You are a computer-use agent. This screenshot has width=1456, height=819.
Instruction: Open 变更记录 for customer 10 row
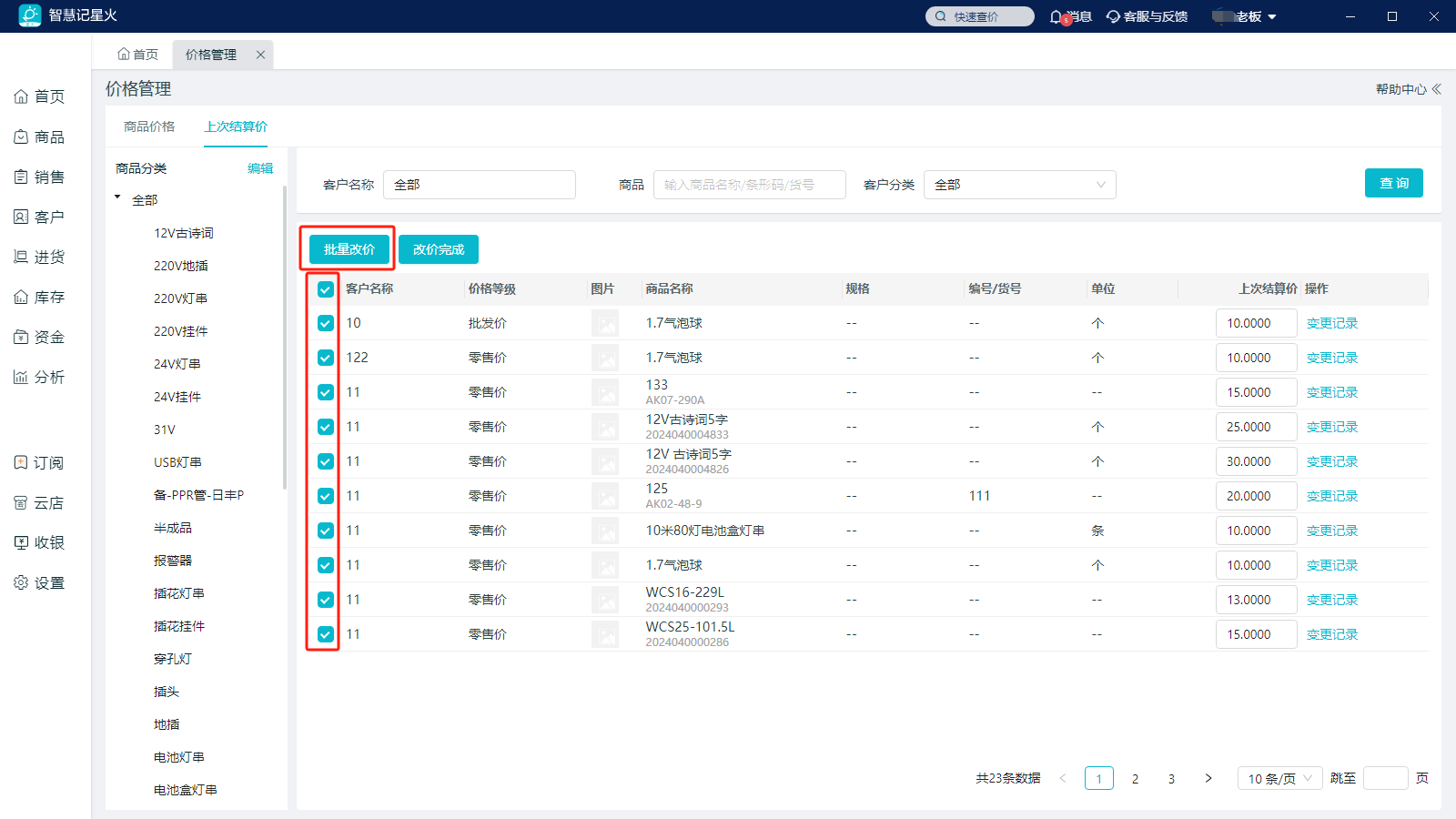point(1332,323)
